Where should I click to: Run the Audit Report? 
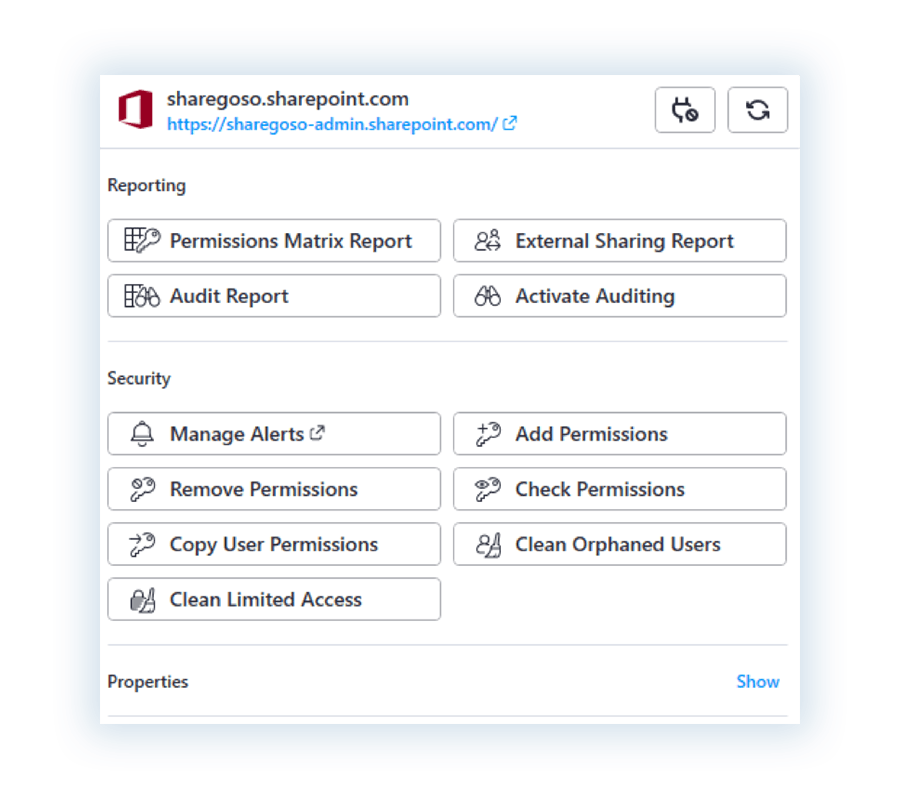coord(274,296)
